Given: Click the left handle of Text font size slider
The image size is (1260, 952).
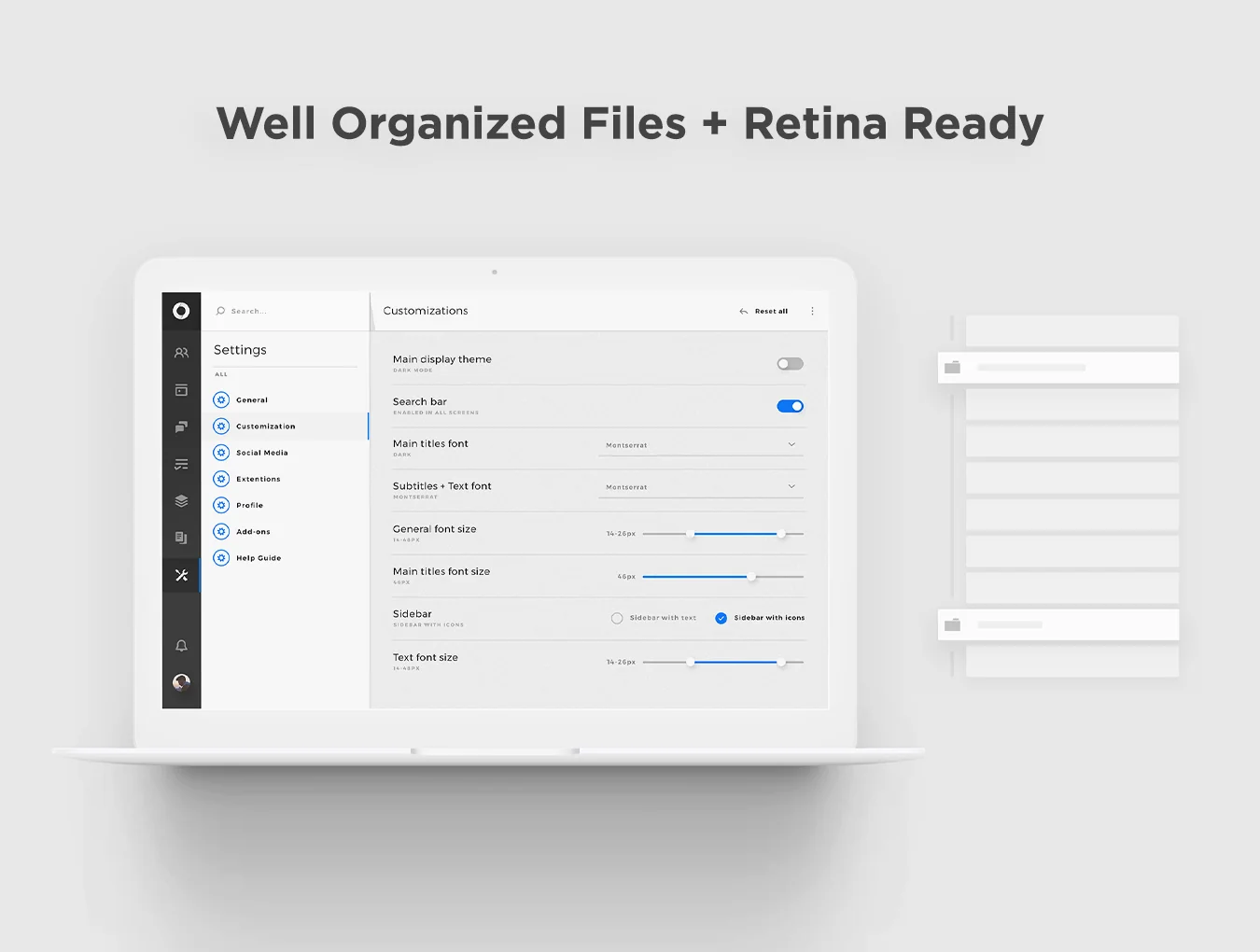Looking at the screenshot, I should point(691,662).
